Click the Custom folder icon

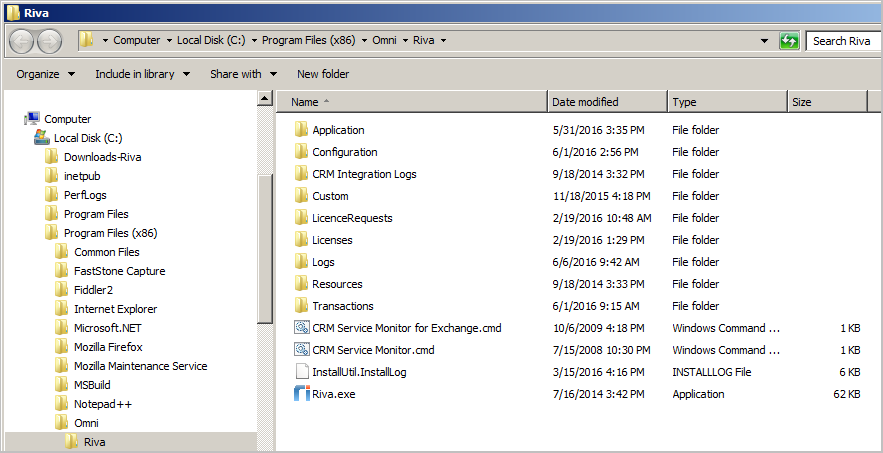[302, 196]
